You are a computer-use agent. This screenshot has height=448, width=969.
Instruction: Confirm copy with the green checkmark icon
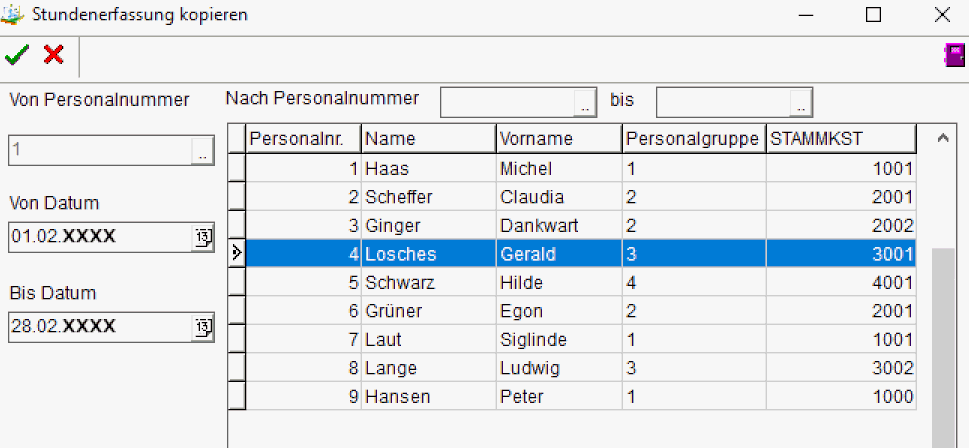[x=17, y=56]
